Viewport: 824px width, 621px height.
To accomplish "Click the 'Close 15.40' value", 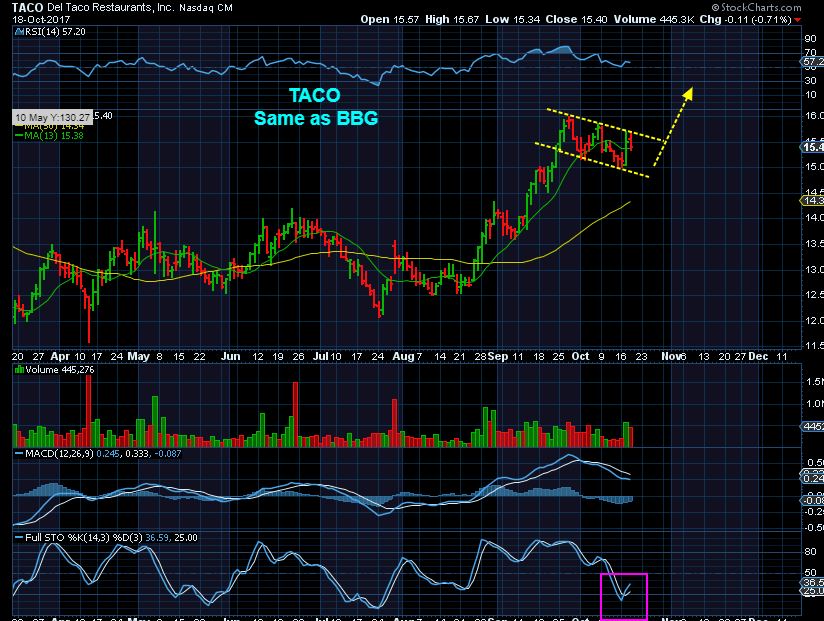I will click(576, 19).
